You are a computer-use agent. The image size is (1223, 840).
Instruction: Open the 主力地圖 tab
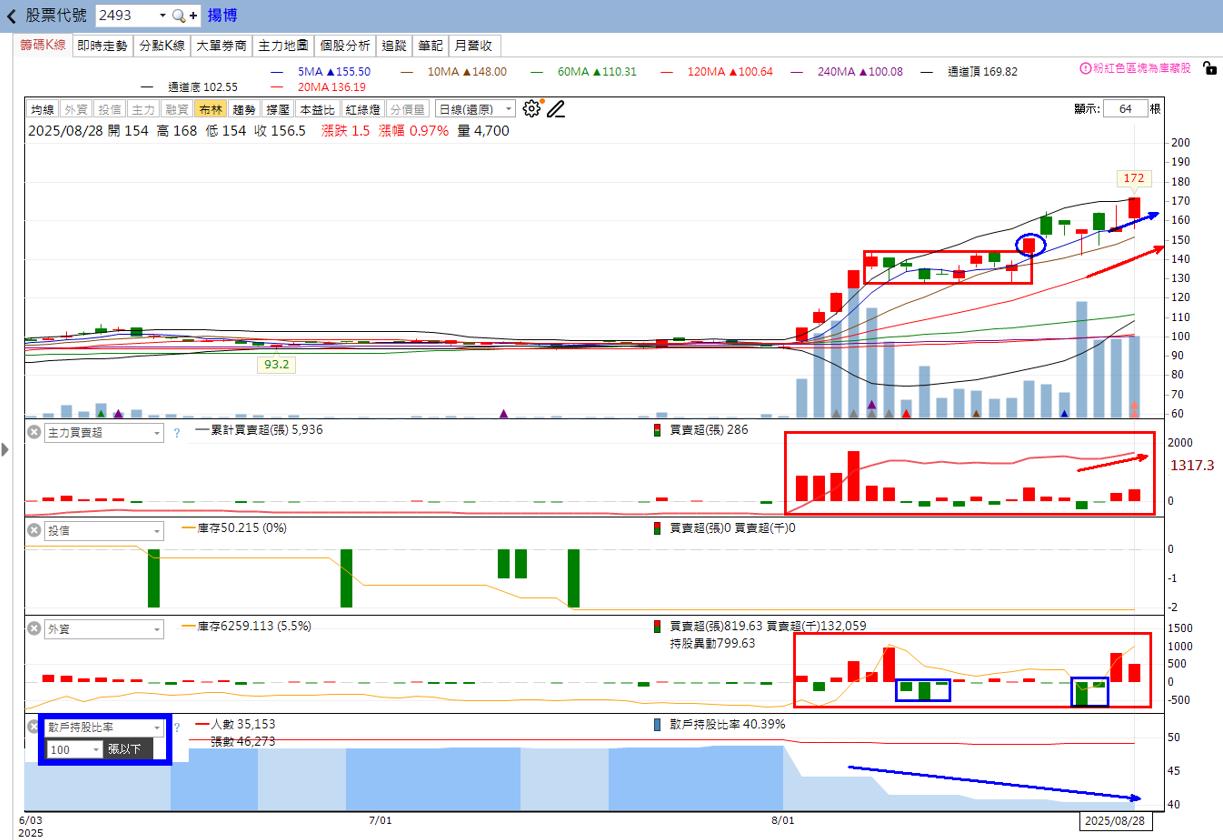click(x=282, y=45)
